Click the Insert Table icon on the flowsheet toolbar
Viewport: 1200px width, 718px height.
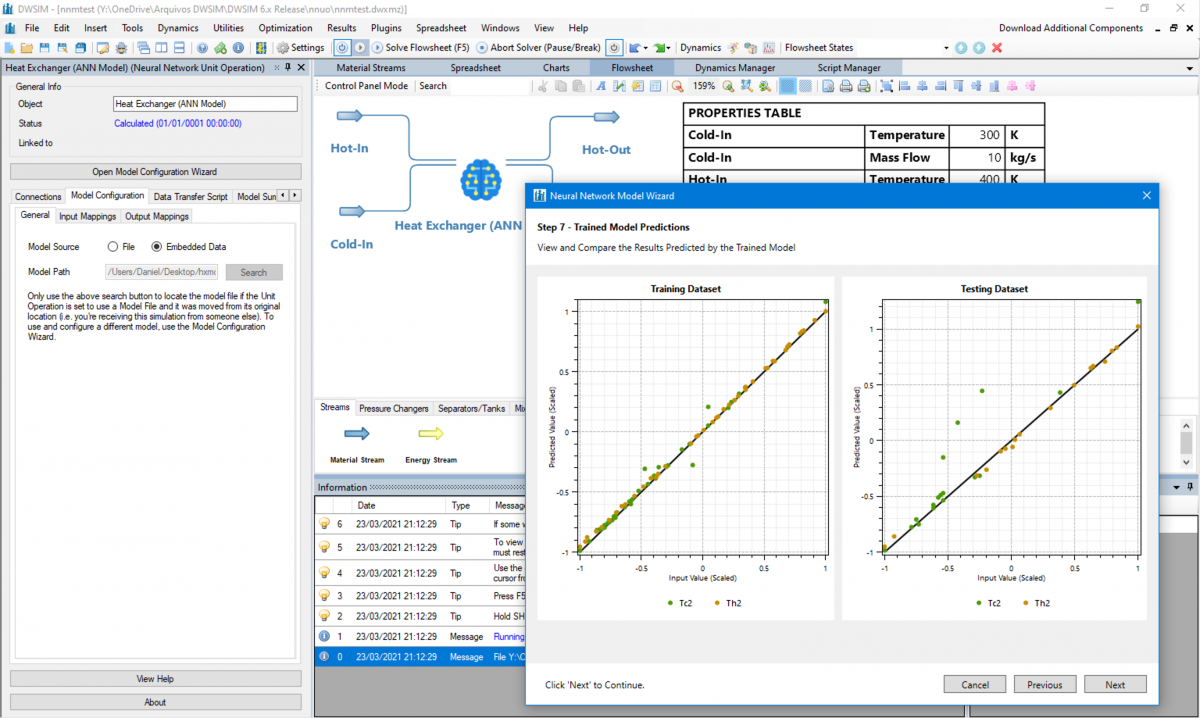[655, 86]
